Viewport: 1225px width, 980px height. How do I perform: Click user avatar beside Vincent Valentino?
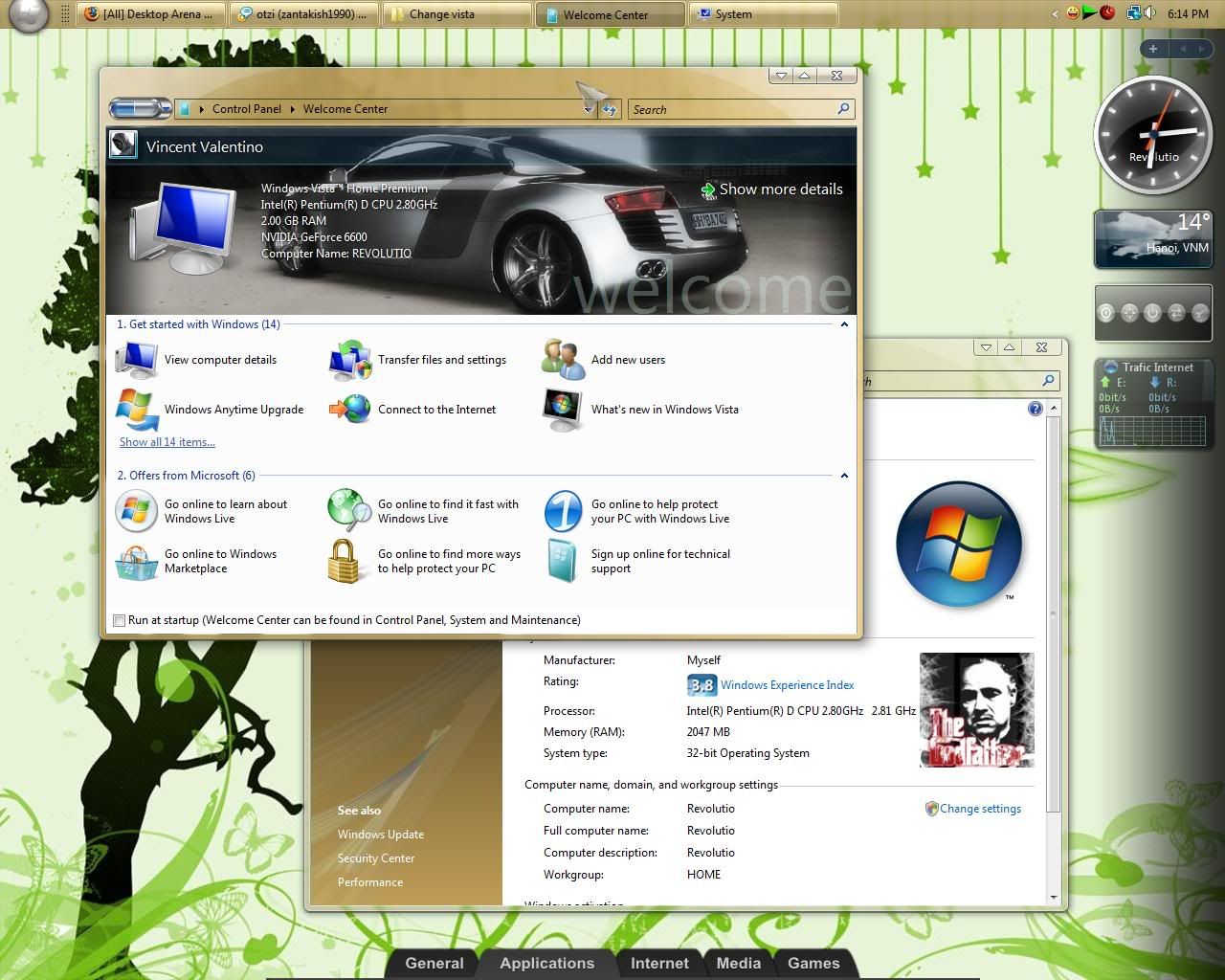(123, 145)
